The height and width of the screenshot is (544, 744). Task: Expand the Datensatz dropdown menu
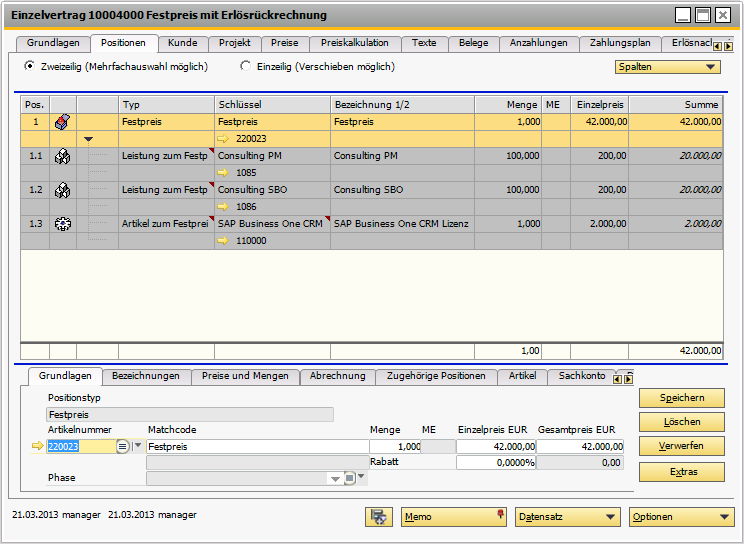[567, 517]
